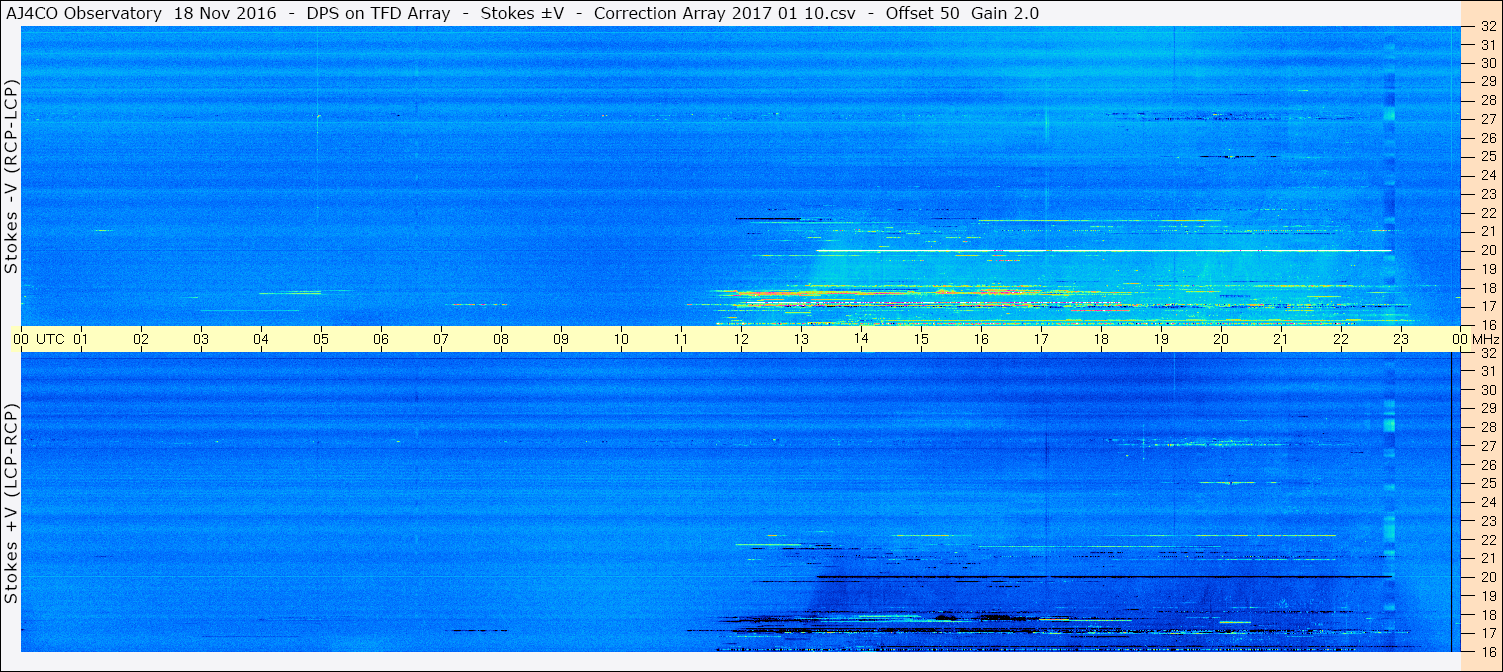
Task: Click the "Stokes +V (LCP-RCP)" axis label
Action: pyautogui.click(x=11, y=503)
